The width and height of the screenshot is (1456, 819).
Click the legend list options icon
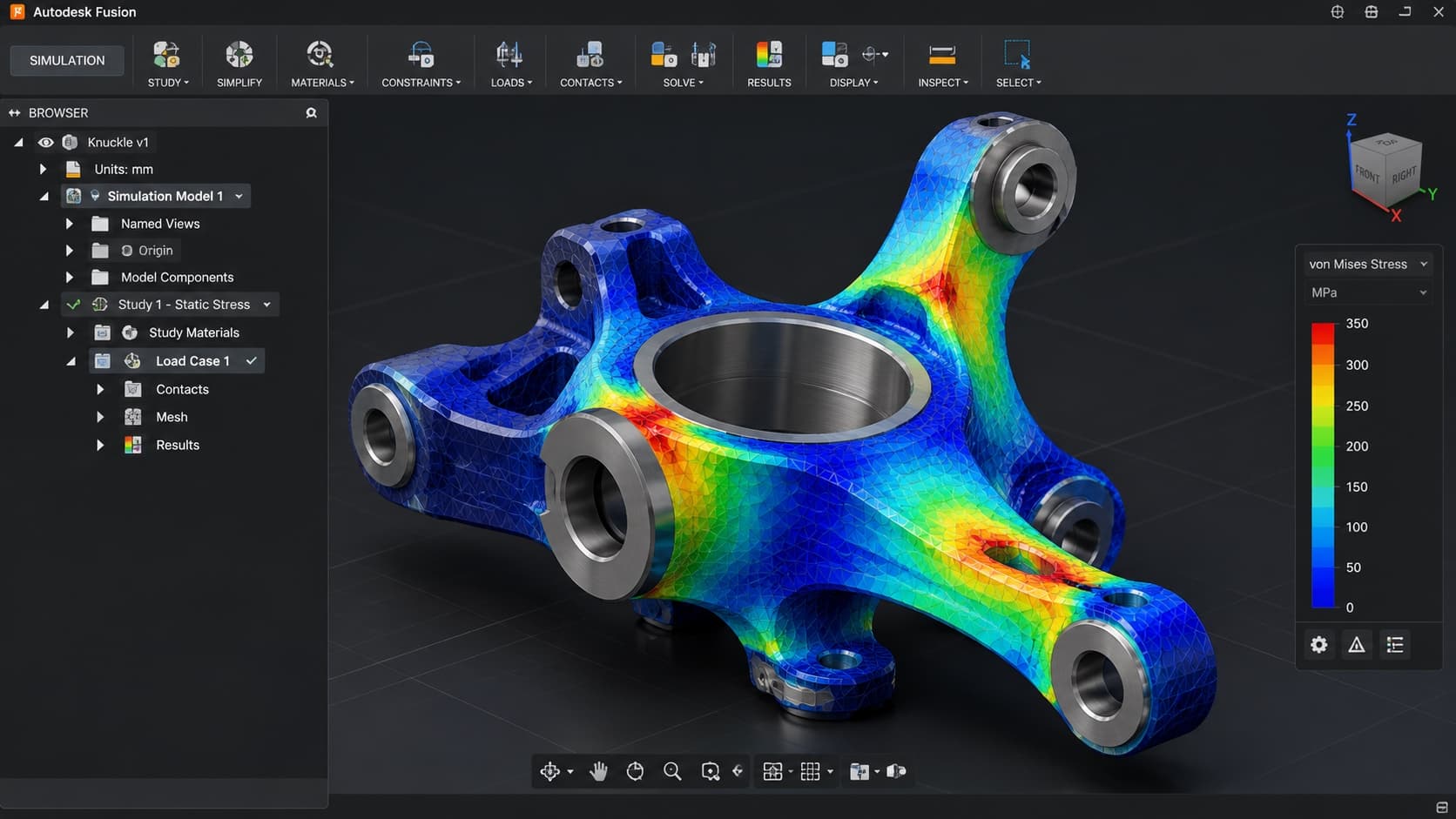pyautogui.click(x=1395, y=645)
